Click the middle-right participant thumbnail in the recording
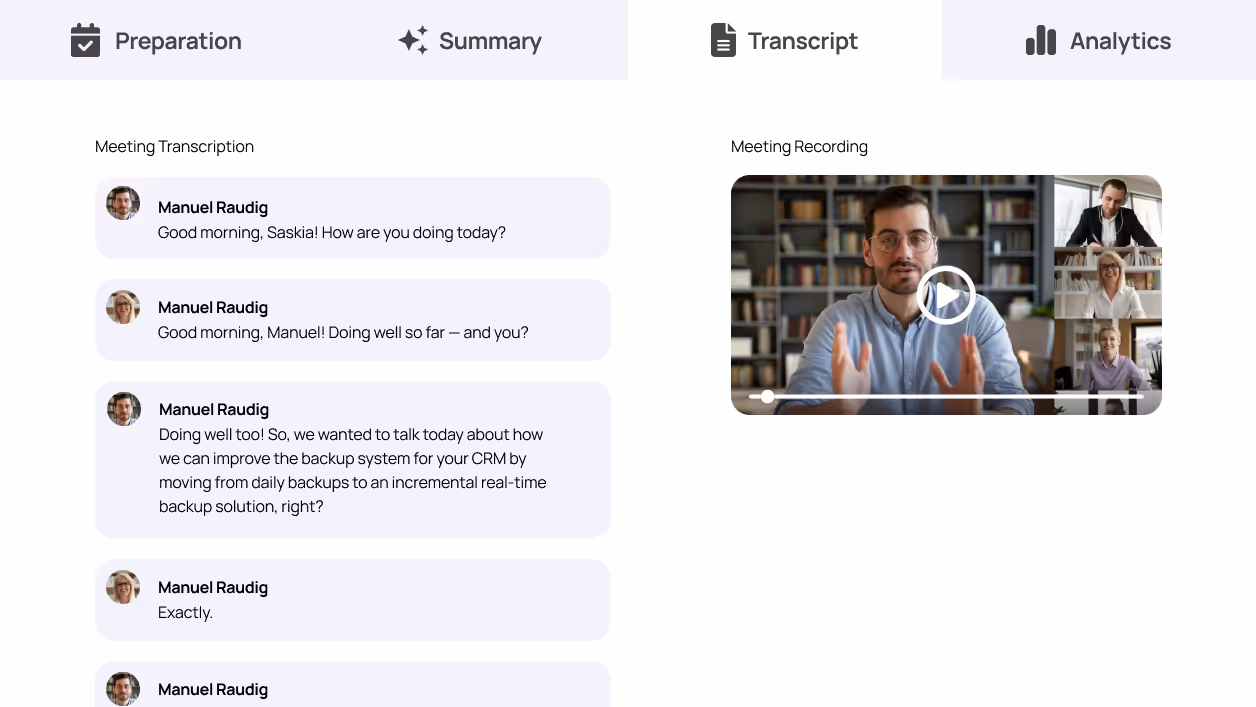 [x=1108, y=283]
